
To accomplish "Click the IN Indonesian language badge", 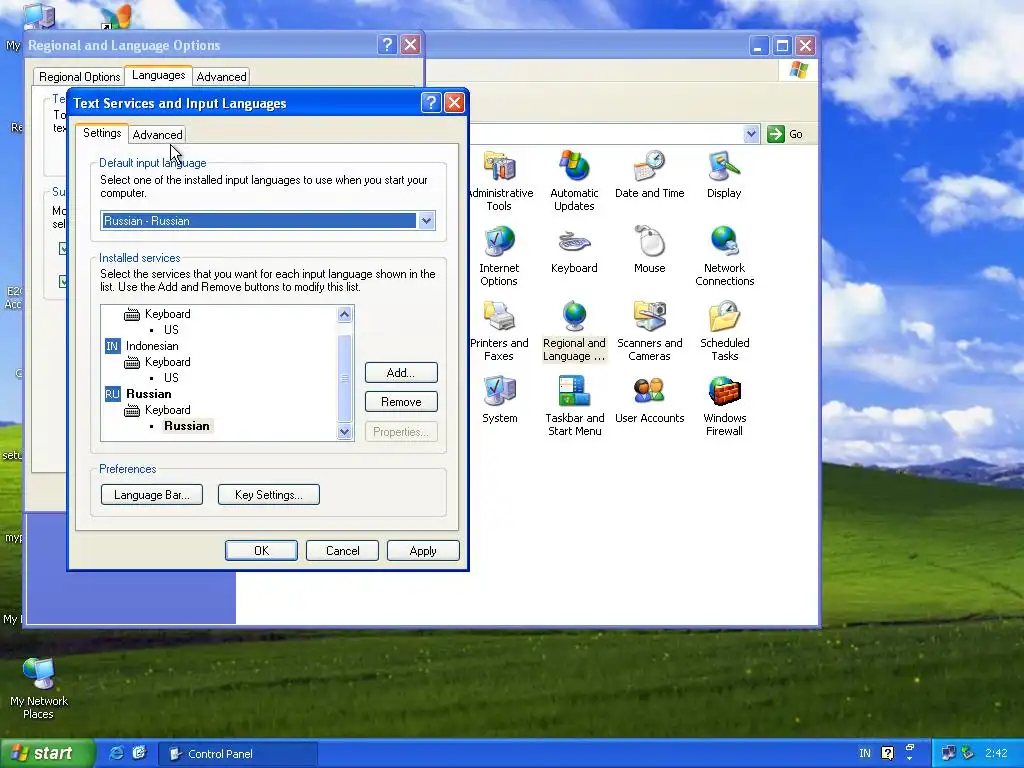I will pos(112,346).
